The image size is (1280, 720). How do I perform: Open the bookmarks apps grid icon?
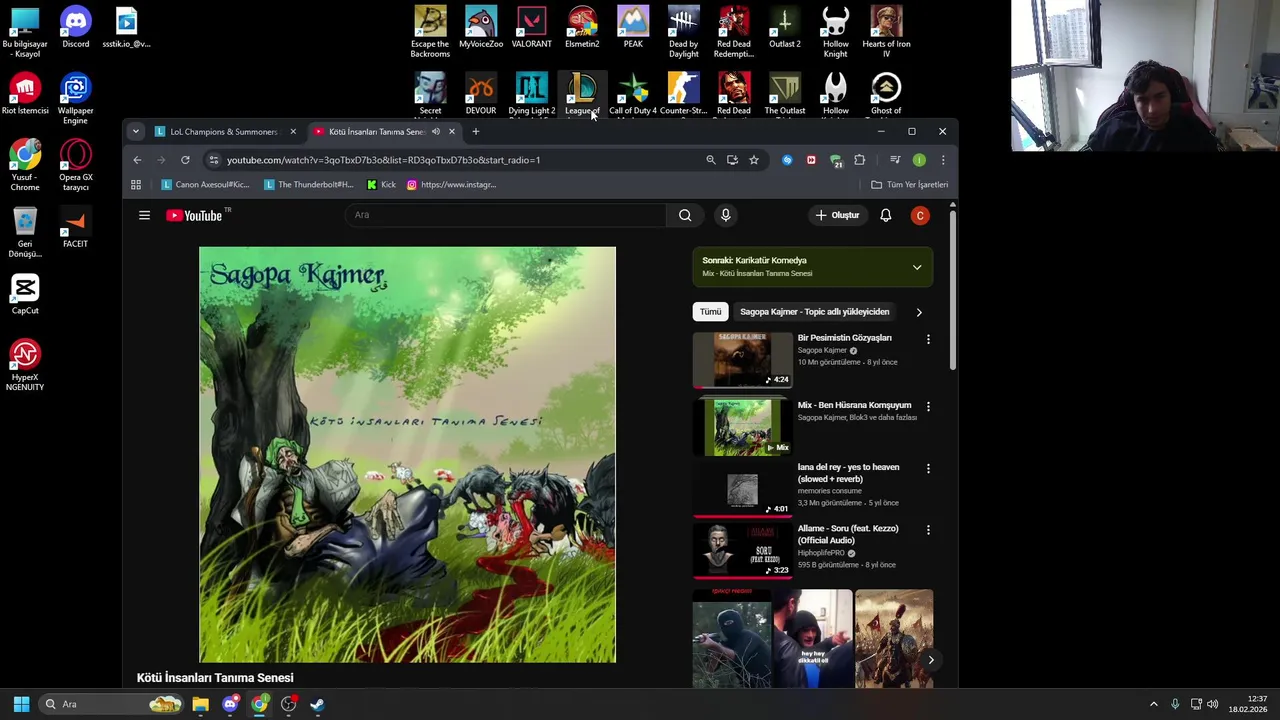136,184
